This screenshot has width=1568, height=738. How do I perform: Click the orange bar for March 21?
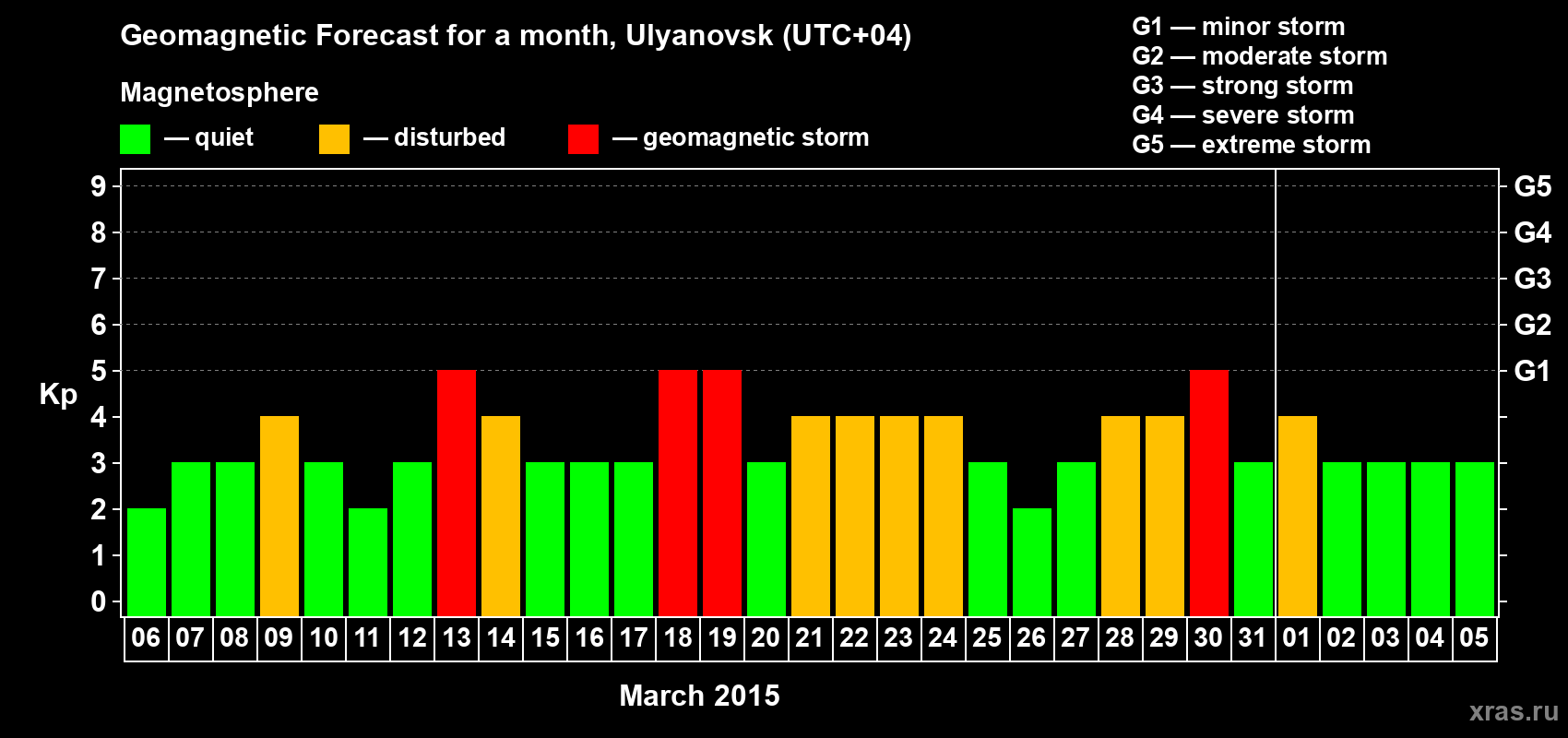coord(811,517)
